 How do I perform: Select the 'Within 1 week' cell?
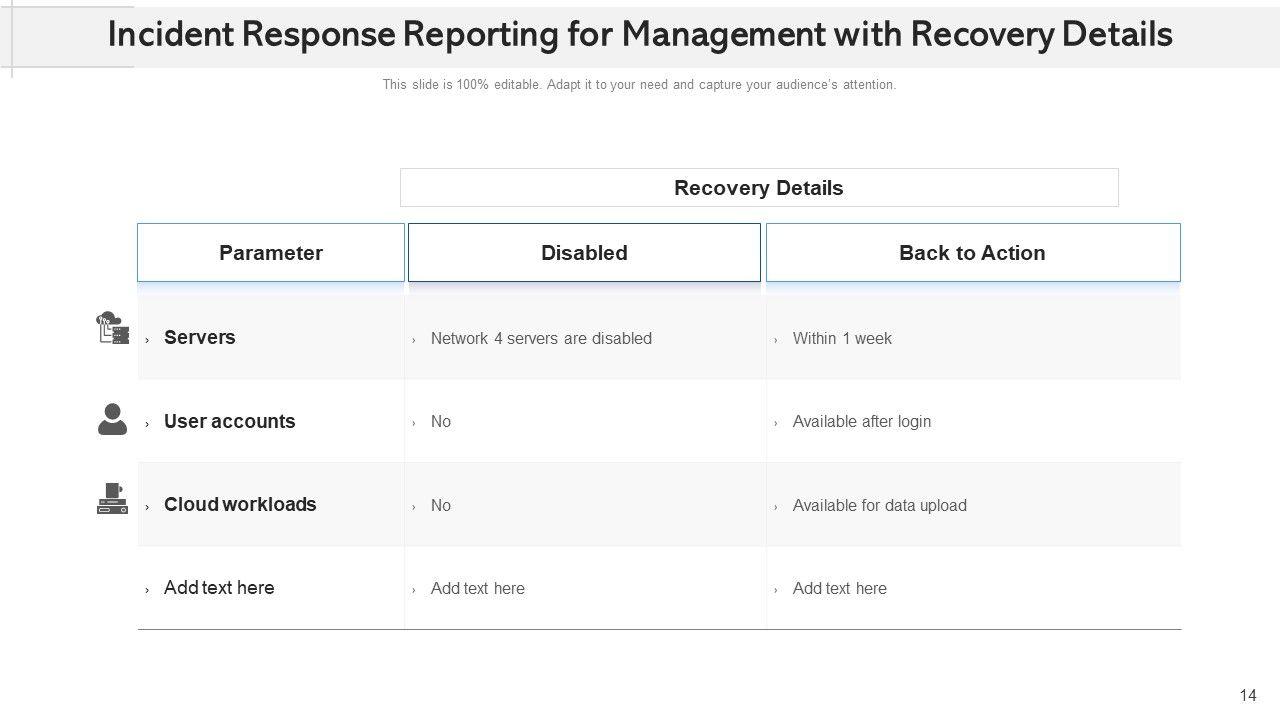coord(842,339)
